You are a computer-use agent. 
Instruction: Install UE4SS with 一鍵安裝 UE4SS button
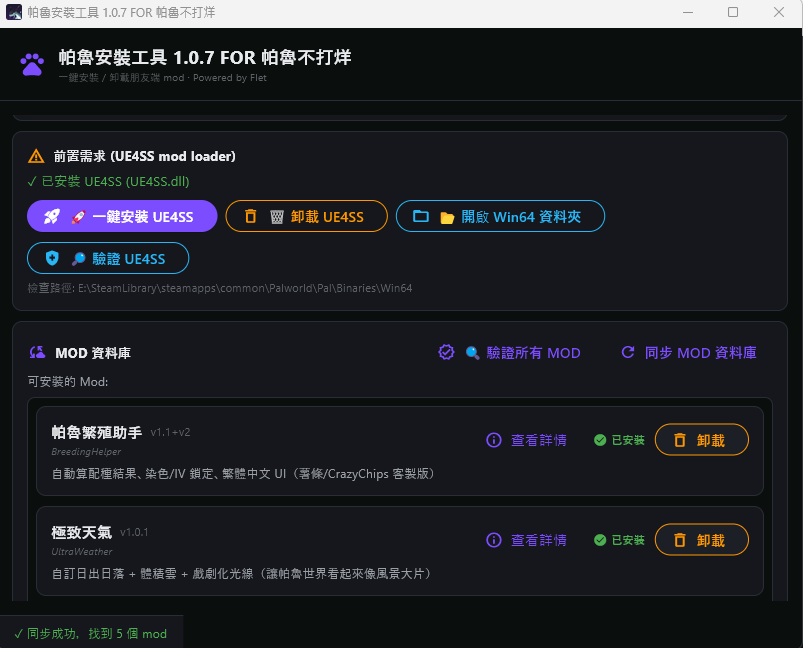click(122, 216)
